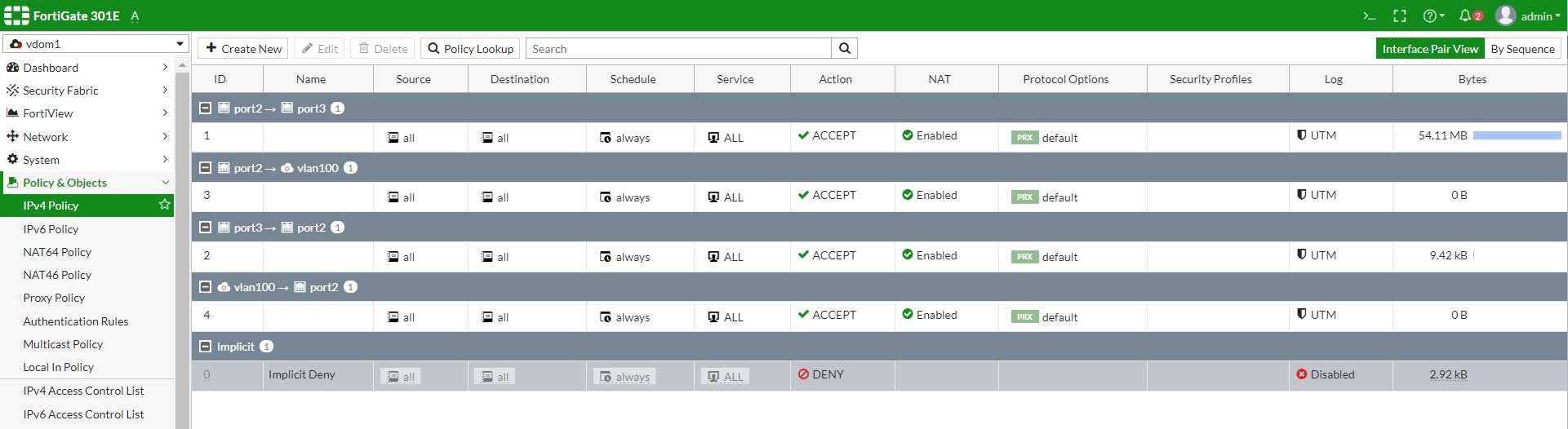
Task: Click the Create New button
Action: pyautogui.click(x=243, y=49)
